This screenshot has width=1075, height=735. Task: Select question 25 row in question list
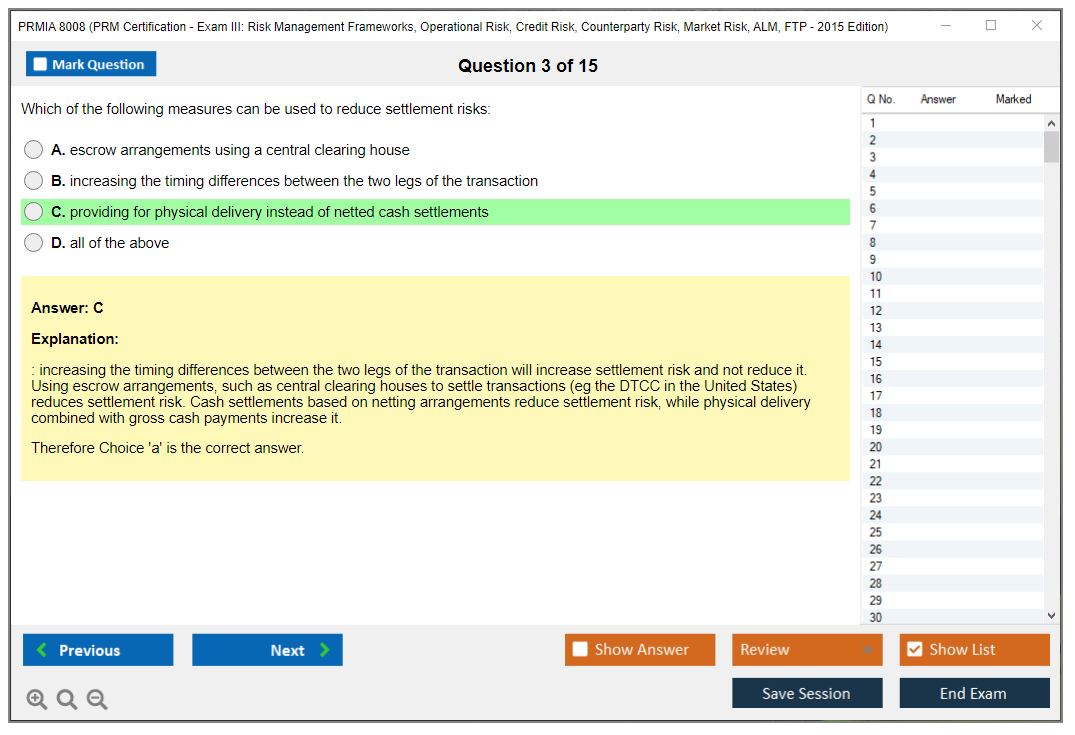tap(876, 532)
